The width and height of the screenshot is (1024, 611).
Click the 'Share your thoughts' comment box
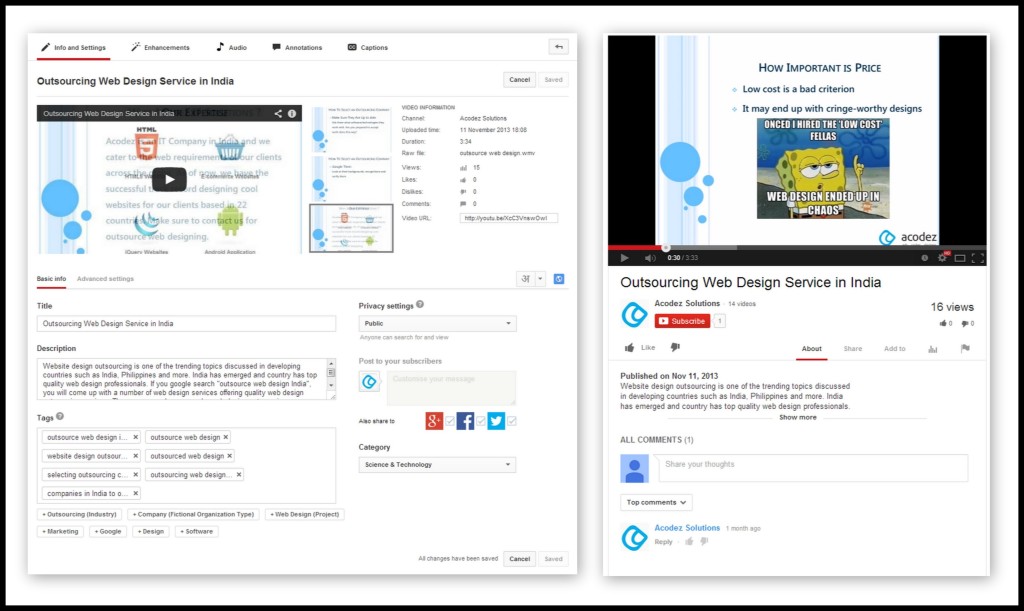pos(813,467)
